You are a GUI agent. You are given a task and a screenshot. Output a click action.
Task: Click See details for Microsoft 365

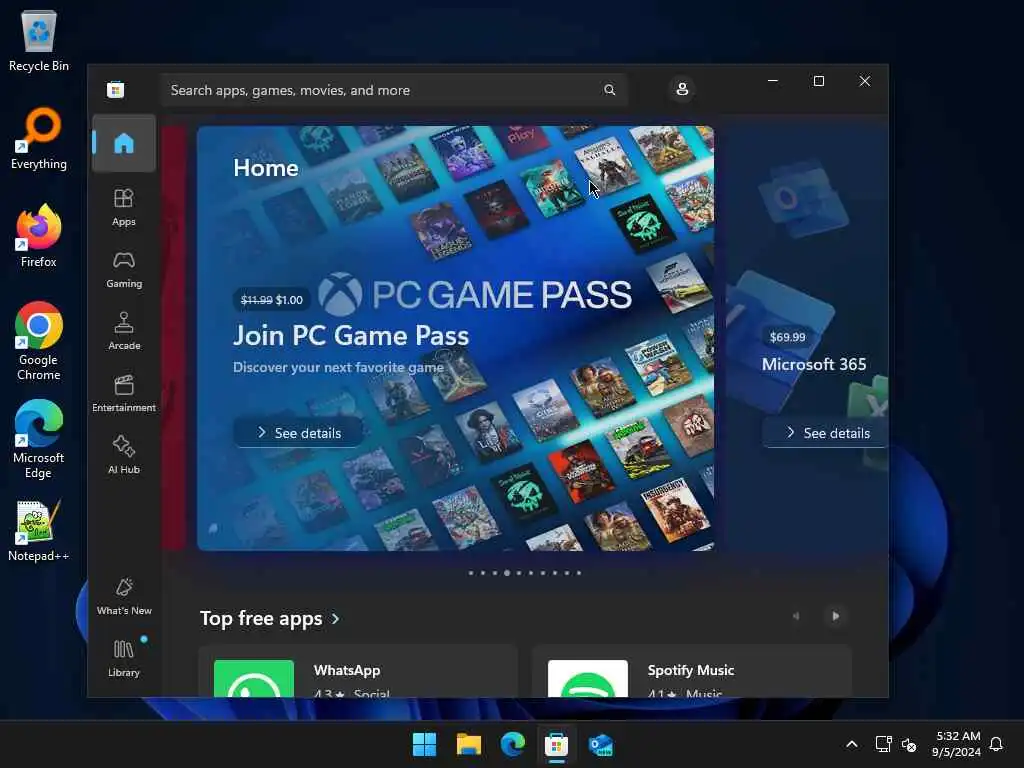tap(826, 432)
